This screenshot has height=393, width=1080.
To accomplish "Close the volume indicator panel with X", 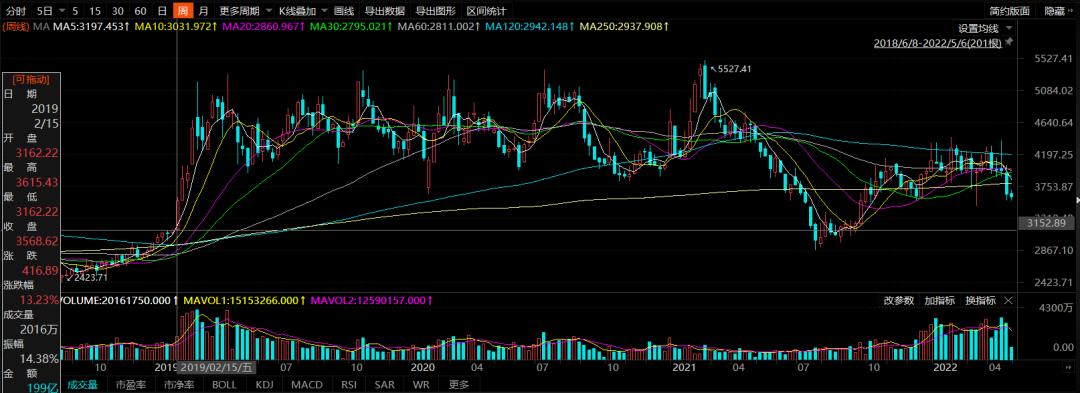I will coord(1008,301).
